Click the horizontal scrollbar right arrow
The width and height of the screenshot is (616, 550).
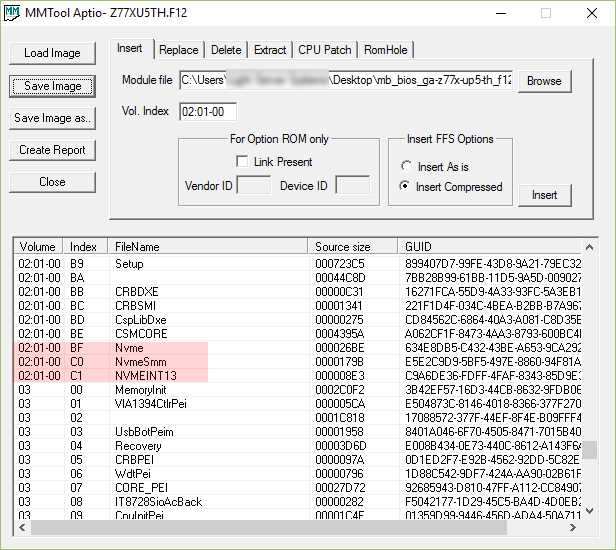pos(572,528)
